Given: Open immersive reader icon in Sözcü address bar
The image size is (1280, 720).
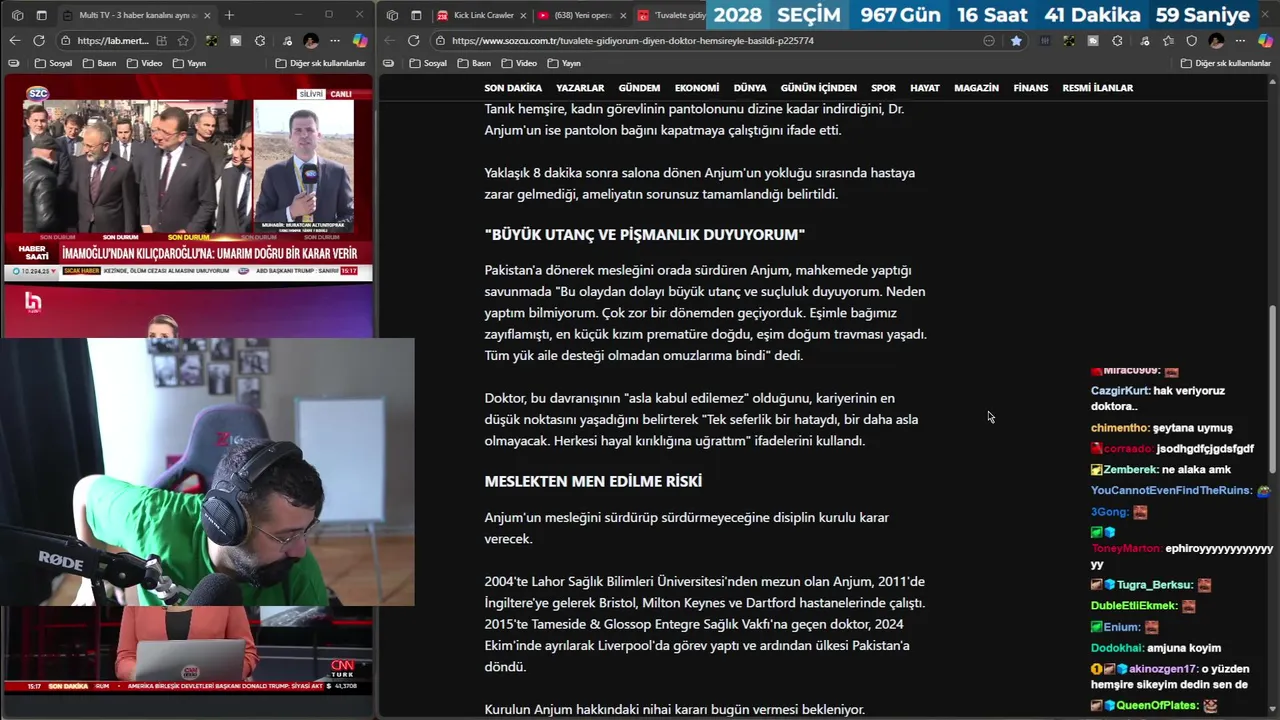Looking at the screenshot, I should click(x=989, y=41).
